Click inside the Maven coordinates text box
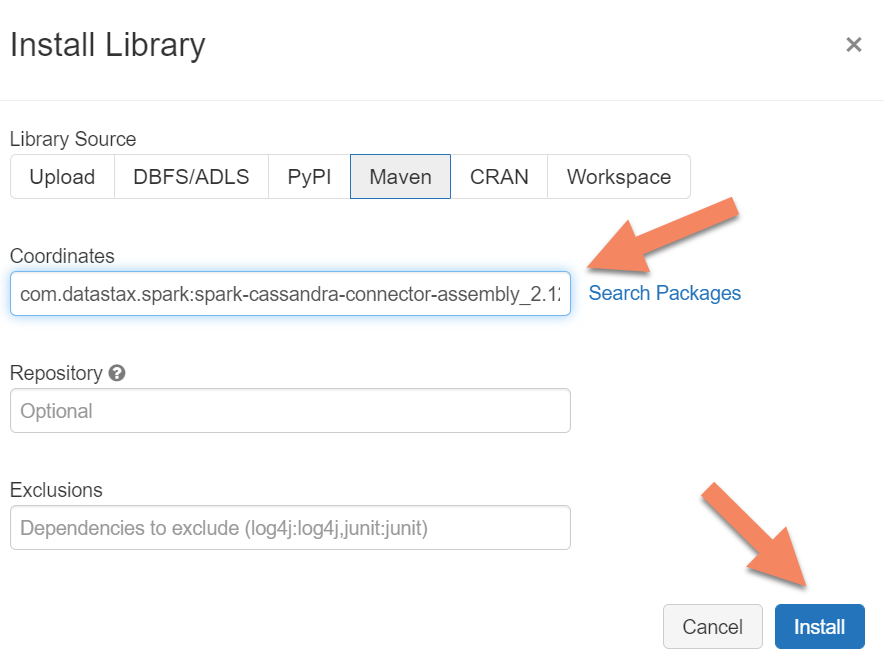The image size is (884, 671). point(290,293)
